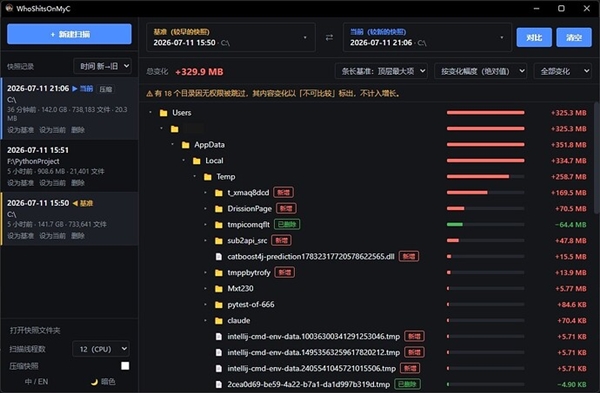Click the sub2api_src folder icon
This screenshot has width=600, height=393.
[219, 241]
